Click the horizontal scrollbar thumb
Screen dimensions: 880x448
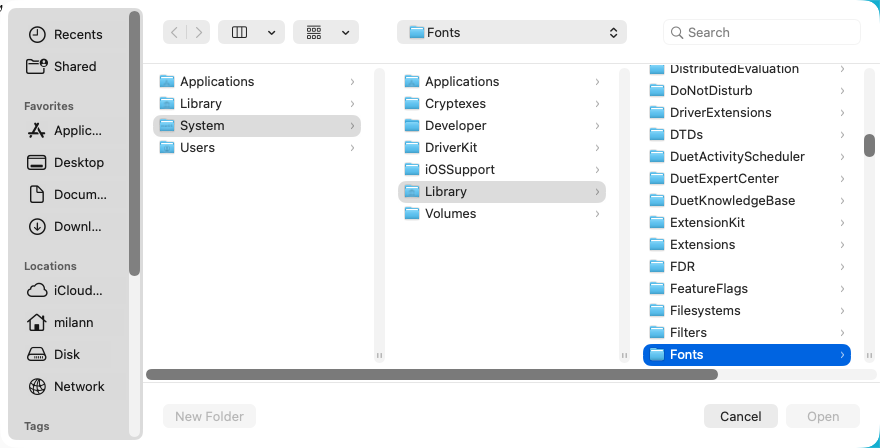pos(432,374)
